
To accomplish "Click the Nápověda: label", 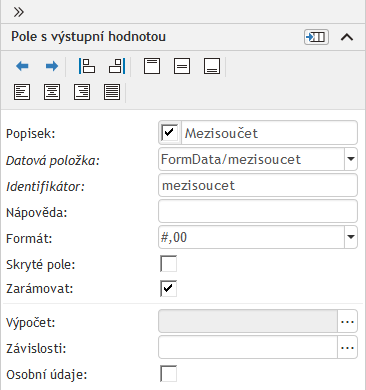I will (37, 212).
